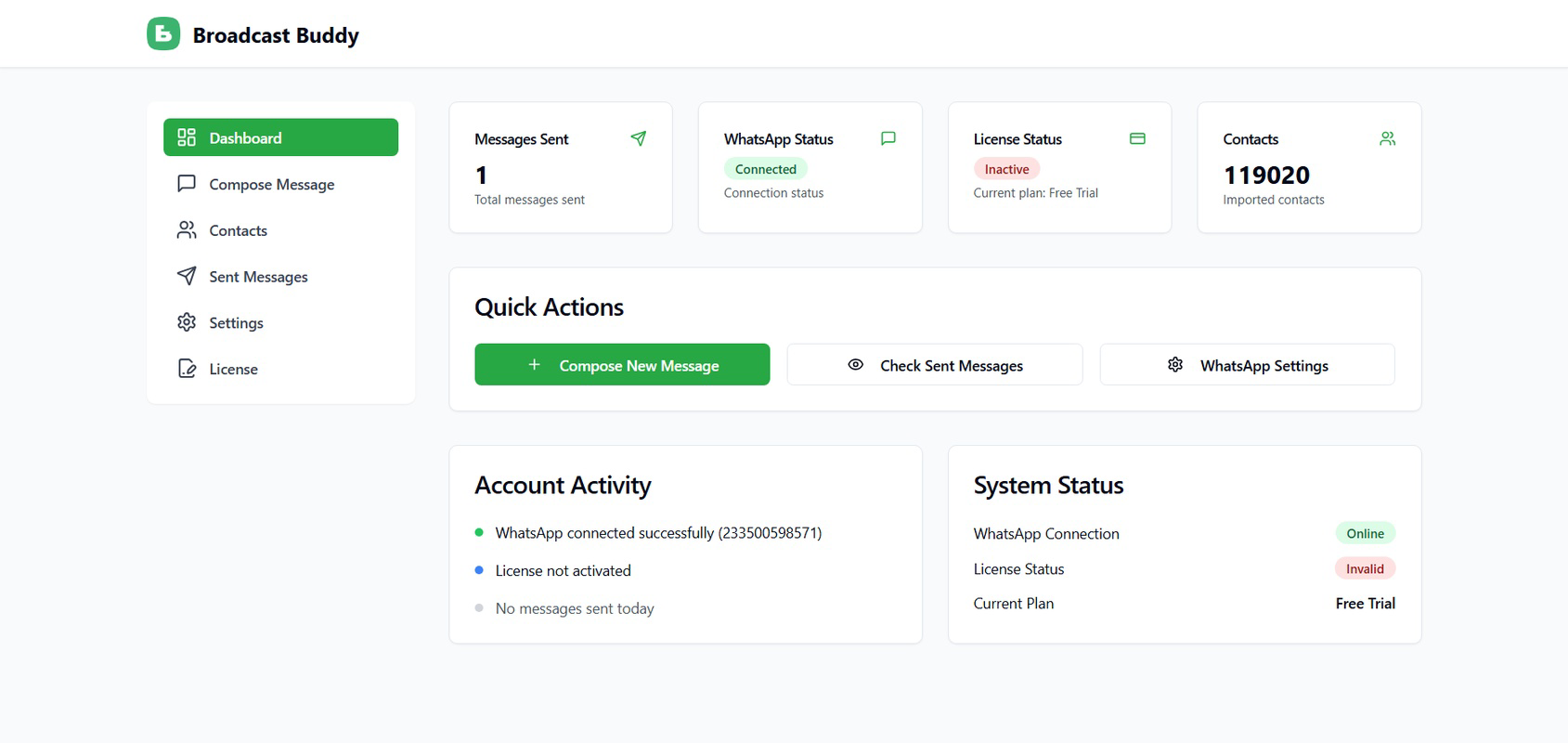This screenshot has width=1568, height=743.
Task: Click the License document icon in sidebar
Action: tap(187, 369)
